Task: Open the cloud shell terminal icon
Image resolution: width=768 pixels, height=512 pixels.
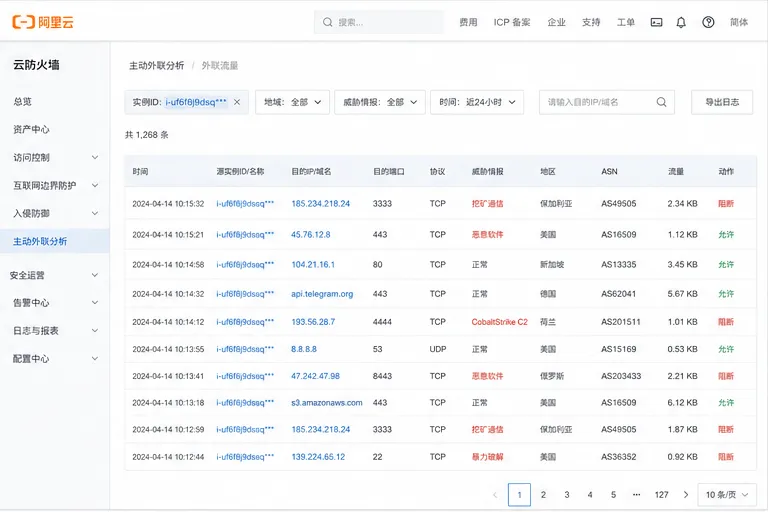Action: point(656,22)
